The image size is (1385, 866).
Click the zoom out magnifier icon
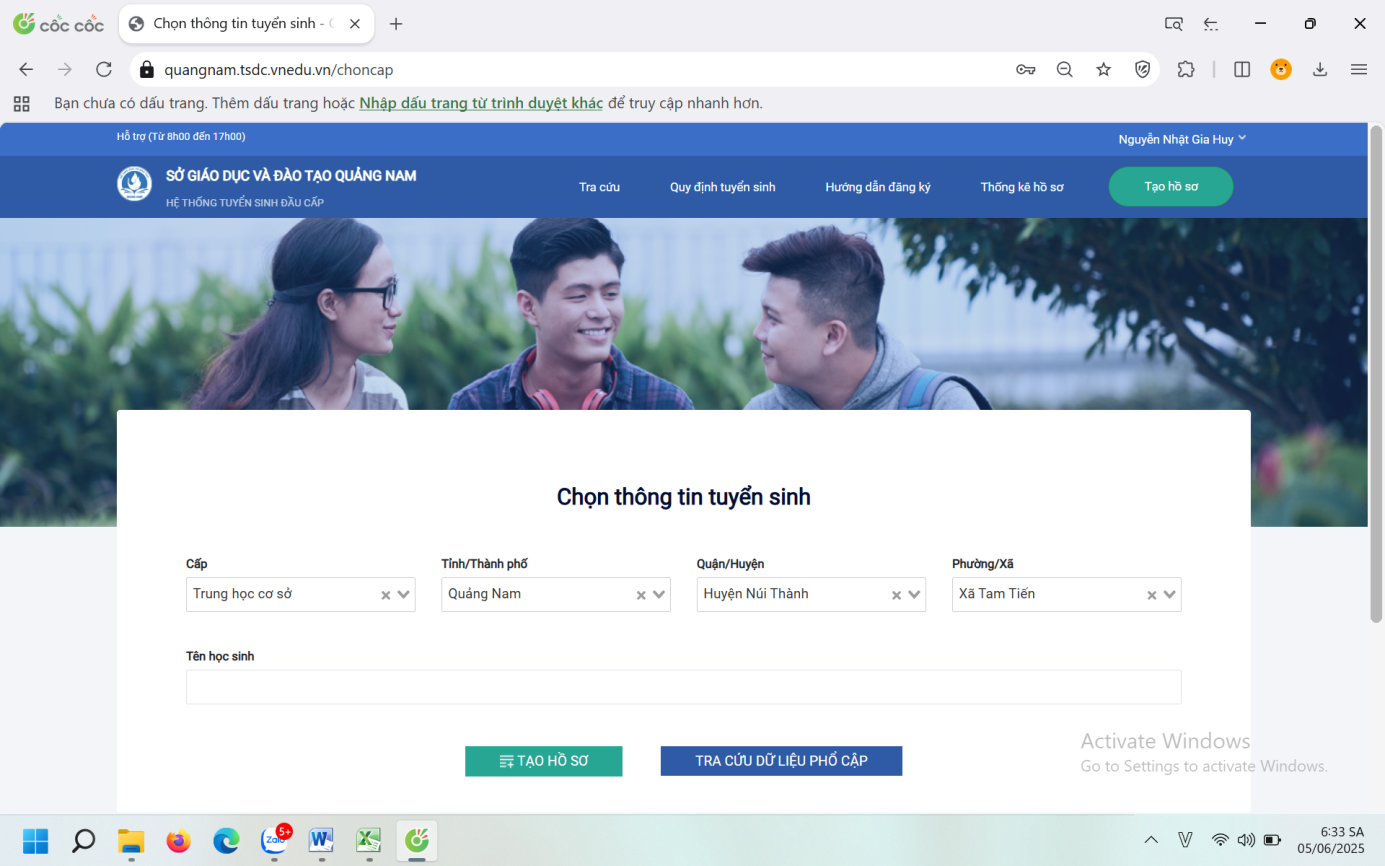[x=1064, y=69]
